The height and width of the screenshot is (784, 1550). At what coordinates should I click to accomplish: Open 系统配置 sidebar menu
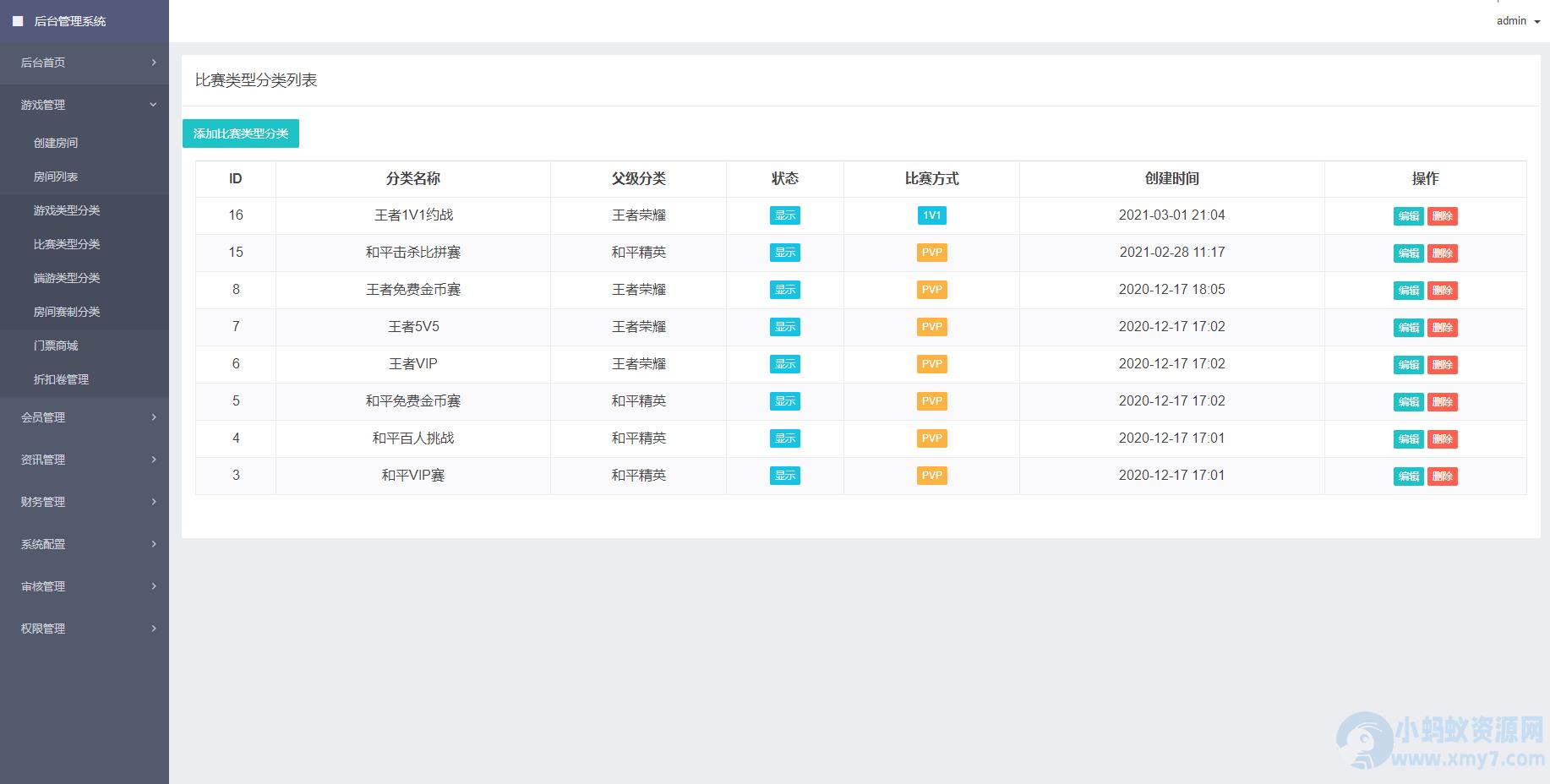pos(85,544)
